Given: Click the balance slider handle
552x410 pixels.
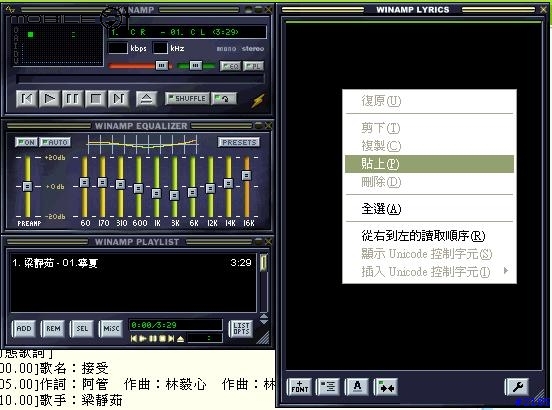Looking at the screenshot, I should pyautogui.click(x=196, y=65).
